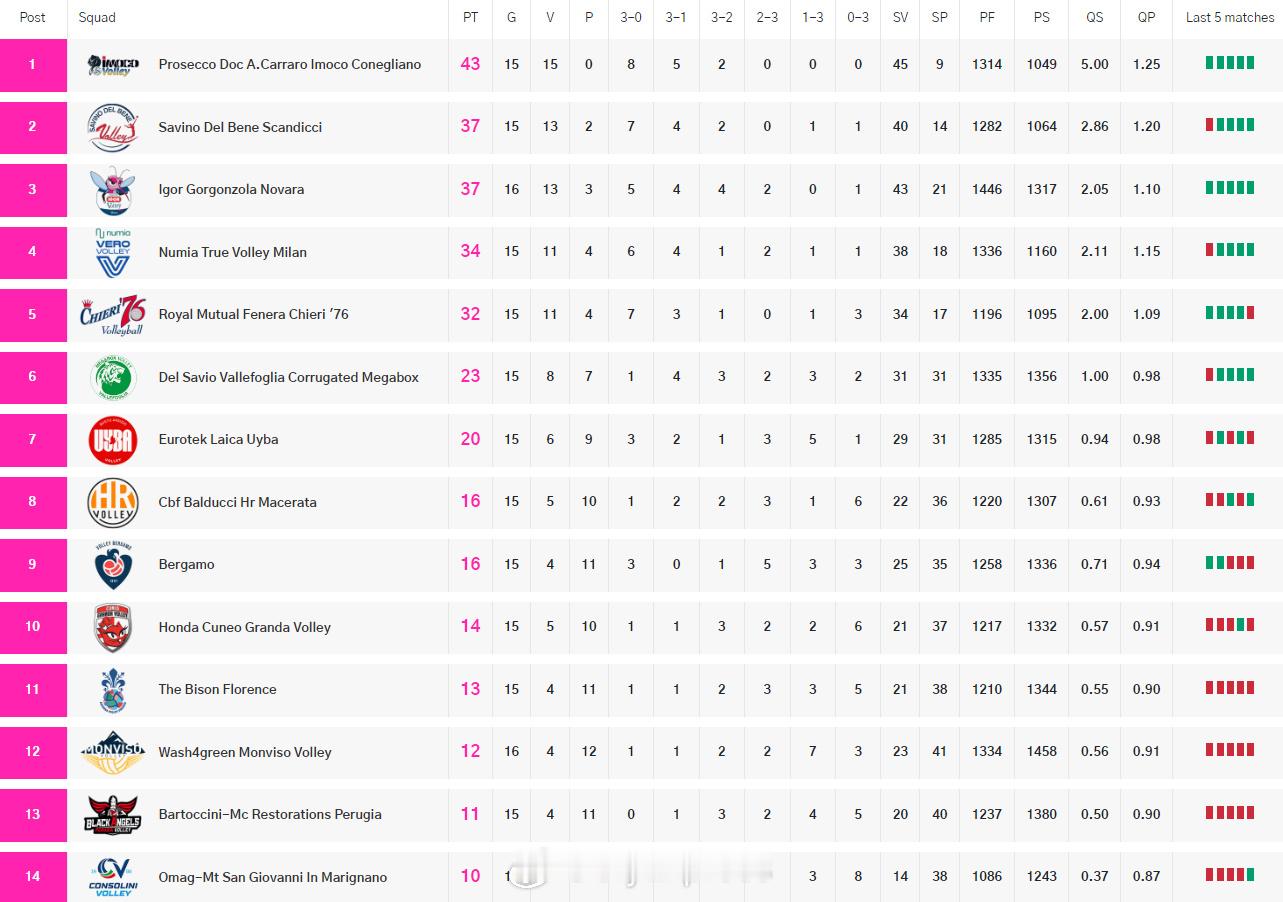Image resolution: width=1283 pixels, height=902 pixels.
Task: Click Novara's points scored value 1446
Action: tap(987, 189)
